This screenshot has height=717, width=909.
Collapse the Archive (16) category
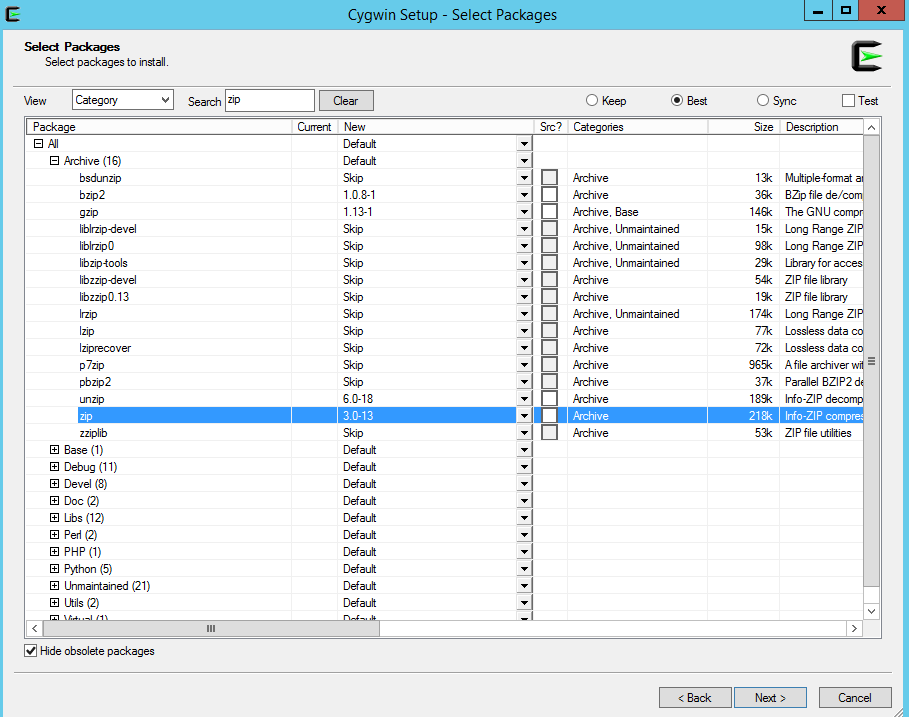(53, 160)
